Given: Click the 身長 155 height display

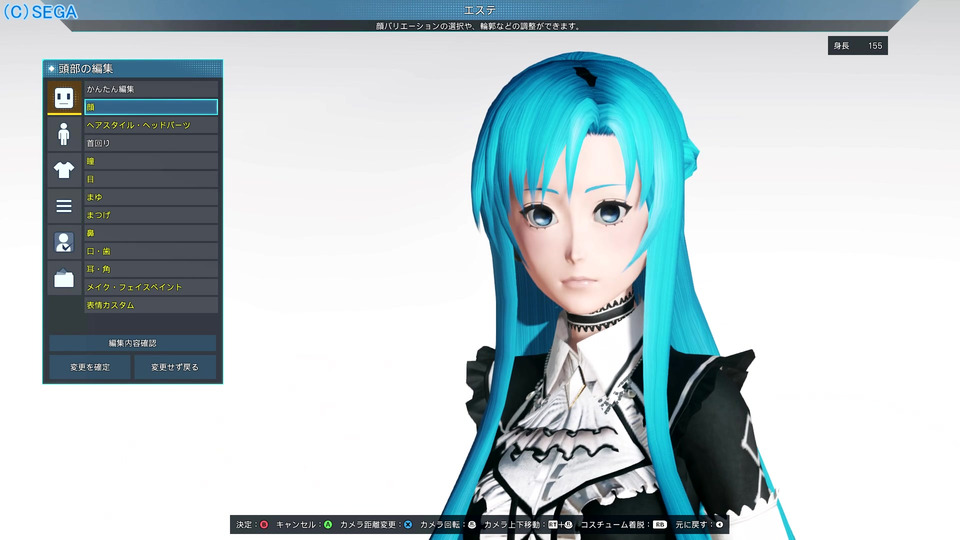Looking at the screenshot, I should [858, 46].
